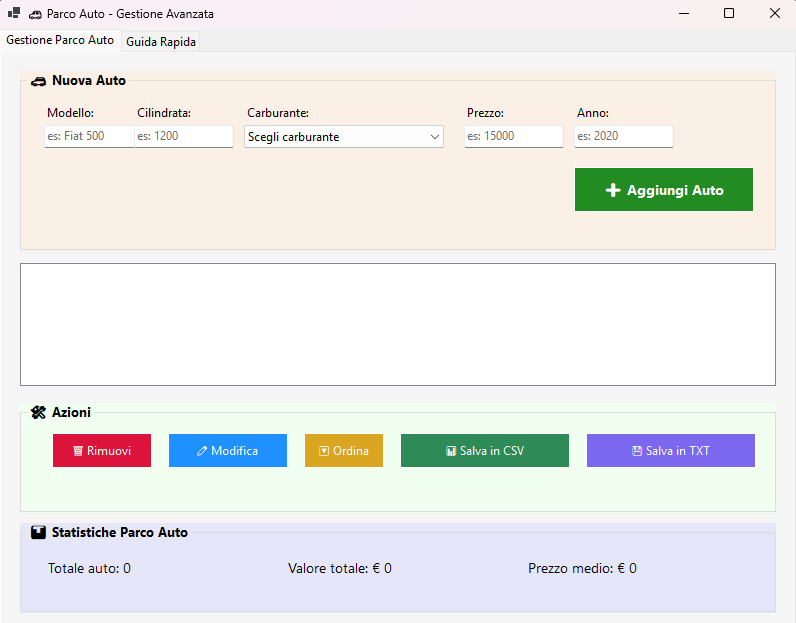Click the app icon in title bar
Screen dimensions: 796x623
(14, 13)
